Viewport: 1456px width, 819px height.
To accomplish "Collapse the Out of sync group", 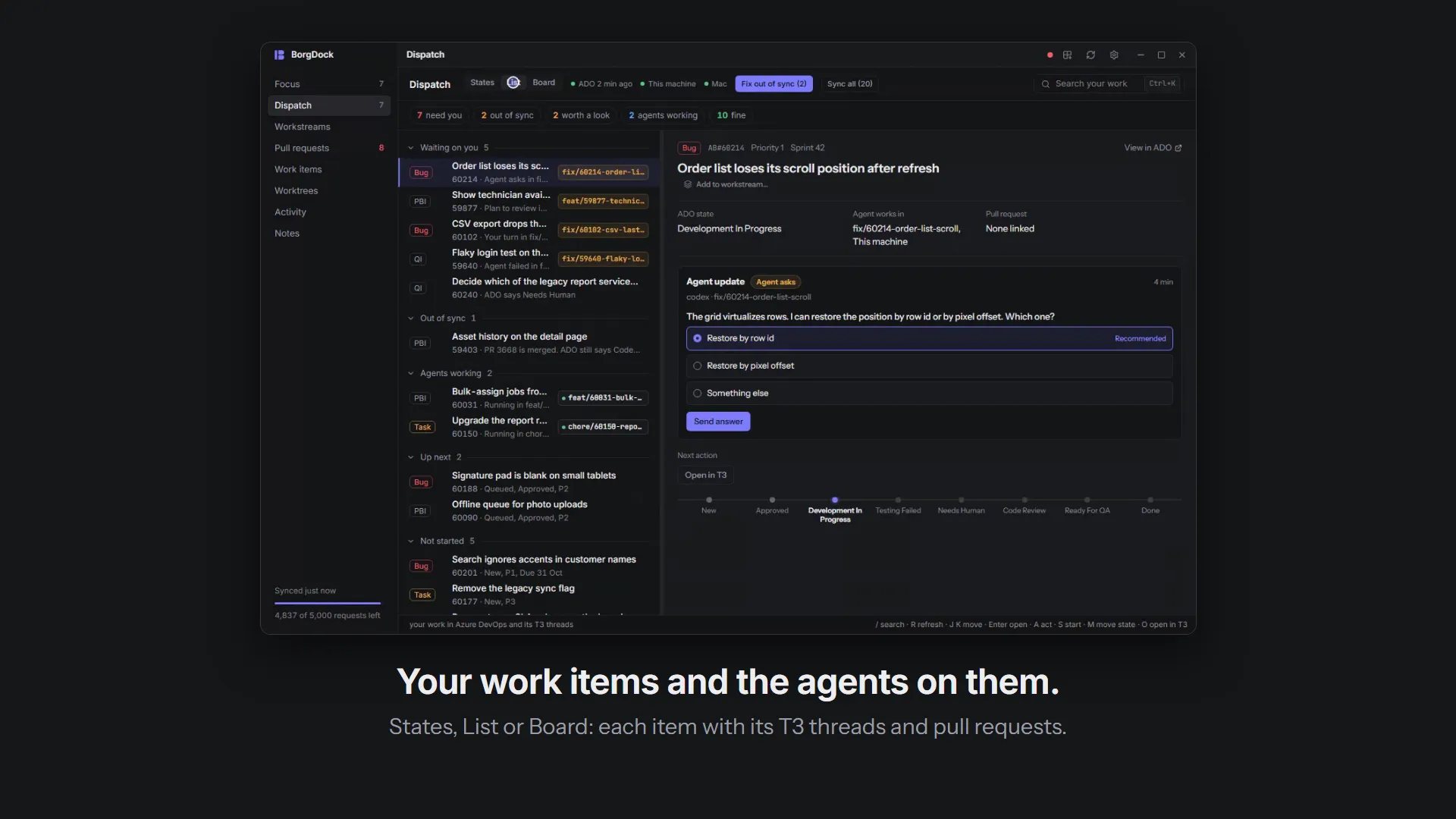I will click(x=411, y=318).
